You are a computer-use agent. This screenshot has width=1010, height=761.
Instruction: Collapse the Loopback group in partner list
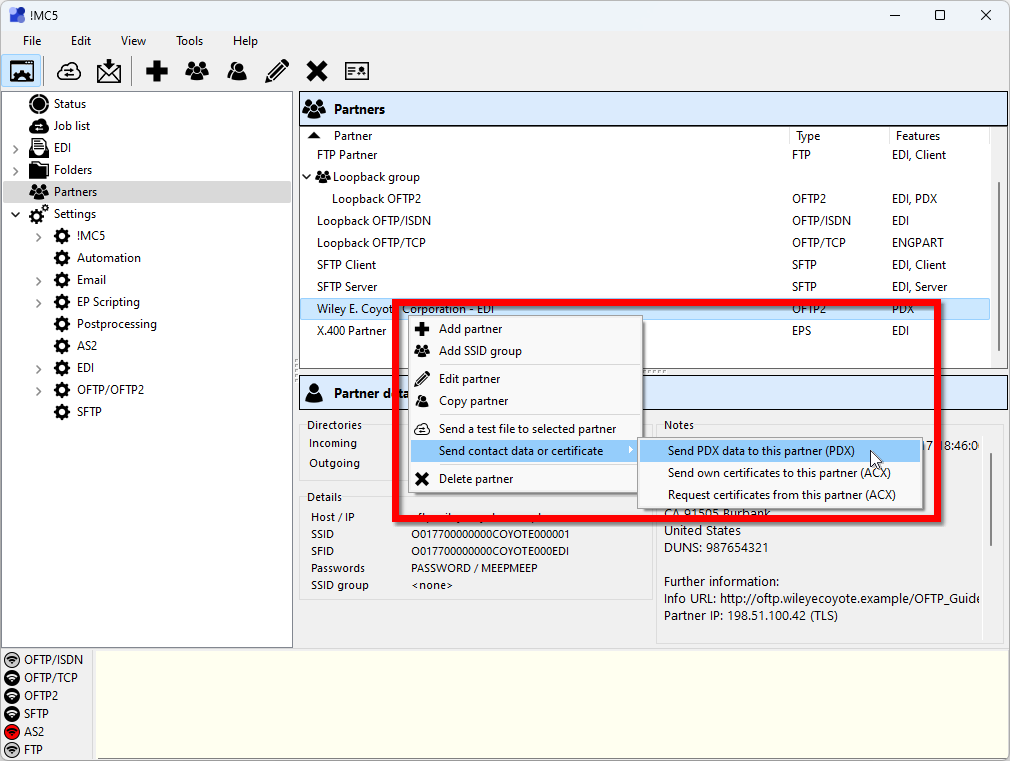point(307,177)
